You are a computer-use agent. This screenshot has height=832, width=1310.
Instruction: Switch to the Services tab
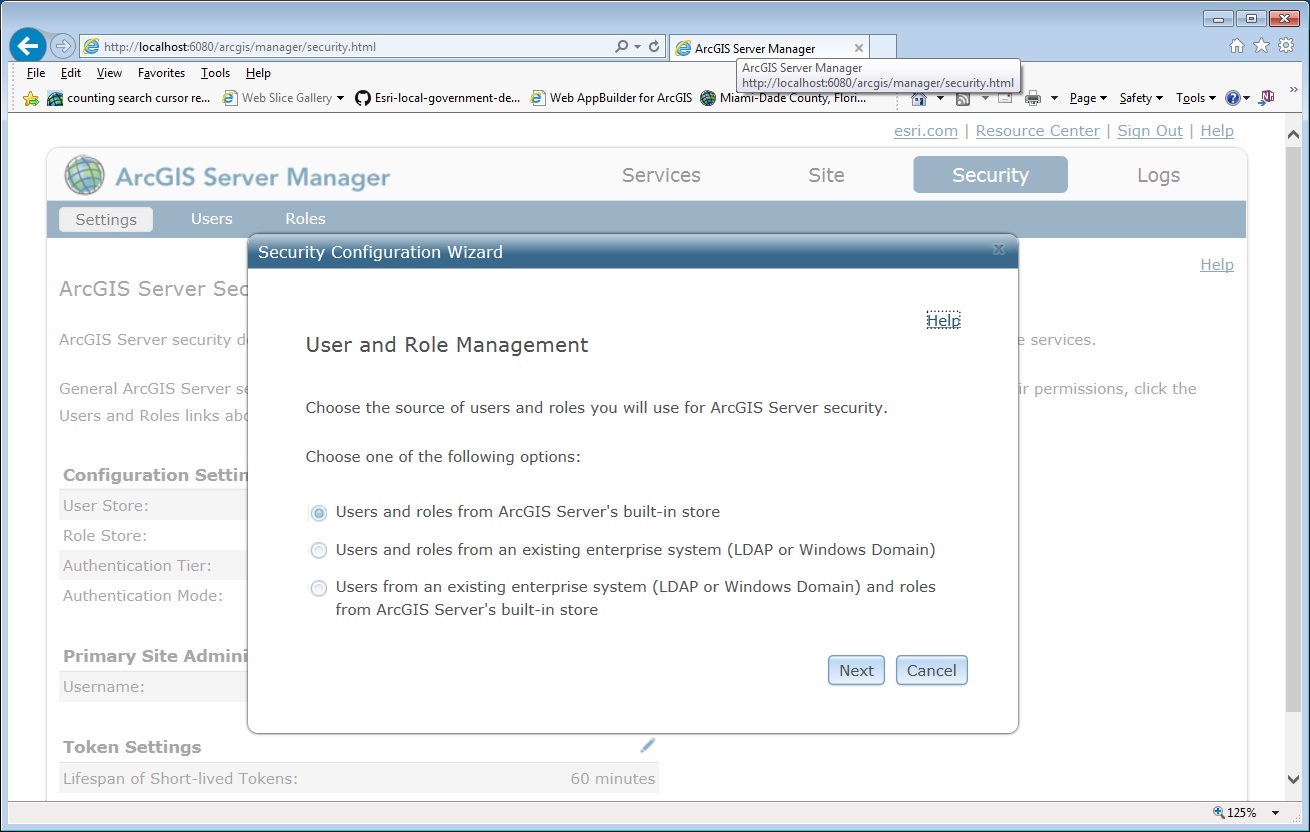[x=661, y=175]
